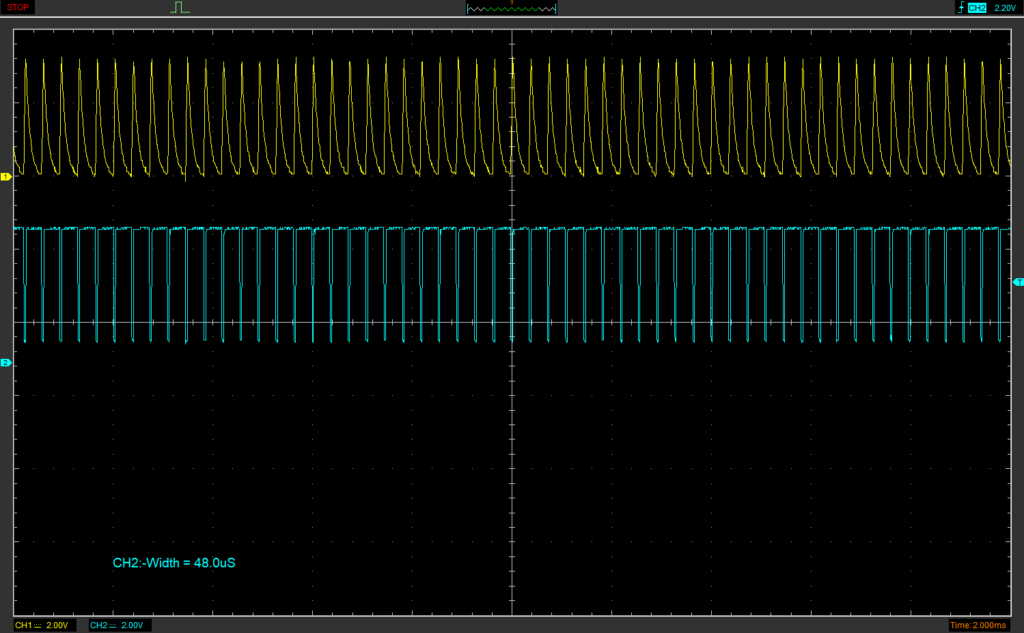Select the CH1 2.00V scale indicator
Viewport: 1024px width, 633px height.
point(42,625)
